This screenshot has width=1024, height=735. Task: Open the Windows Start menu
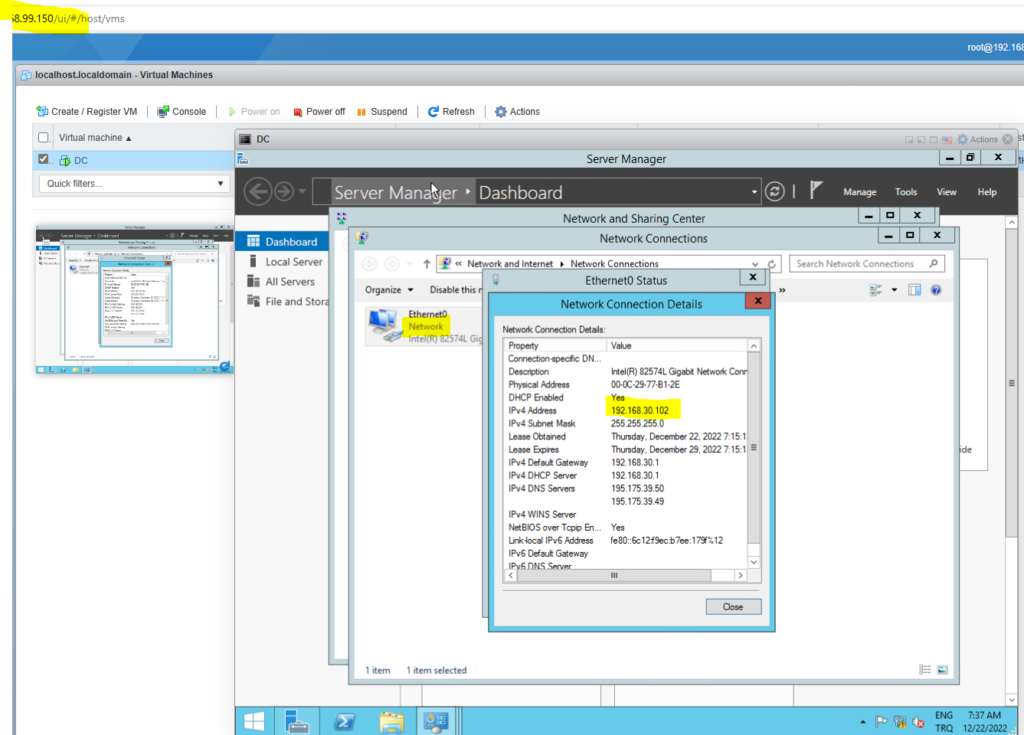coord(253,720)
